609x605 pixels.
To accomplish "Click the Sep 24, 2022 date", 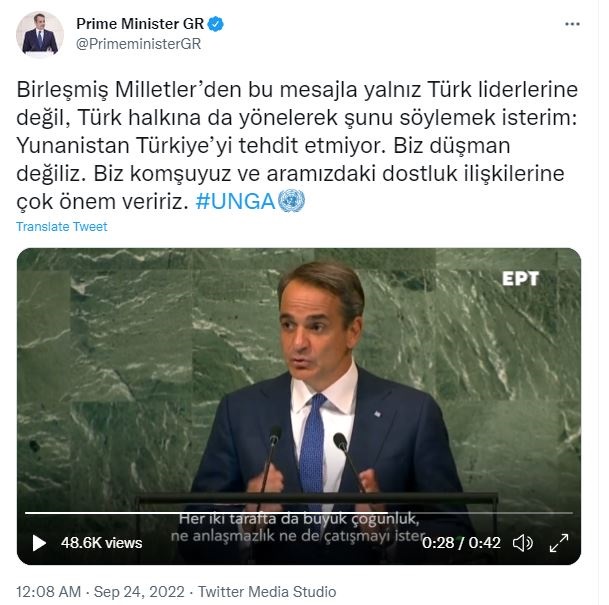I will tap(139, 592).
